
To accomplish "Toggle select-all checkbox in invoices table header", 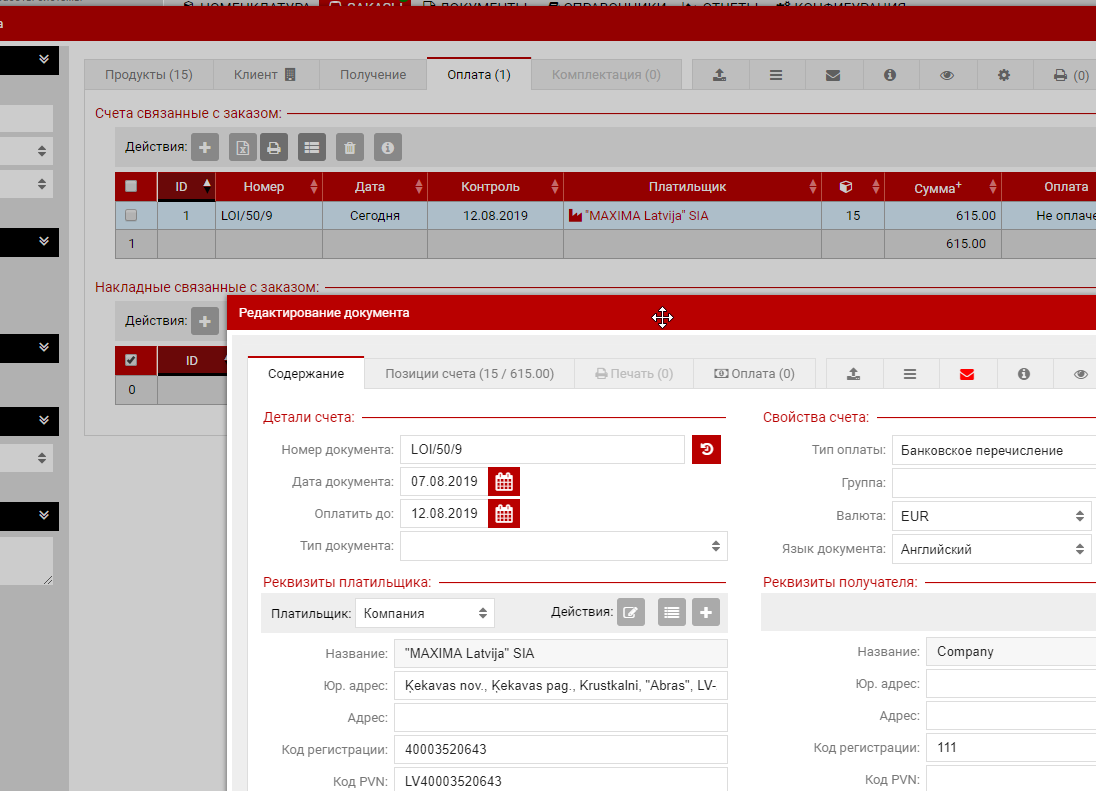I will point(131,186).
